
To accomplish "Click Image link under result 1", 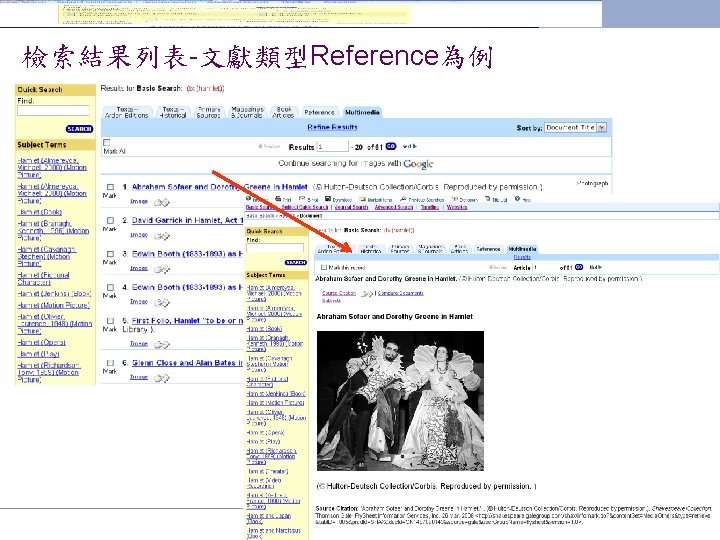I will pos(139,201).
